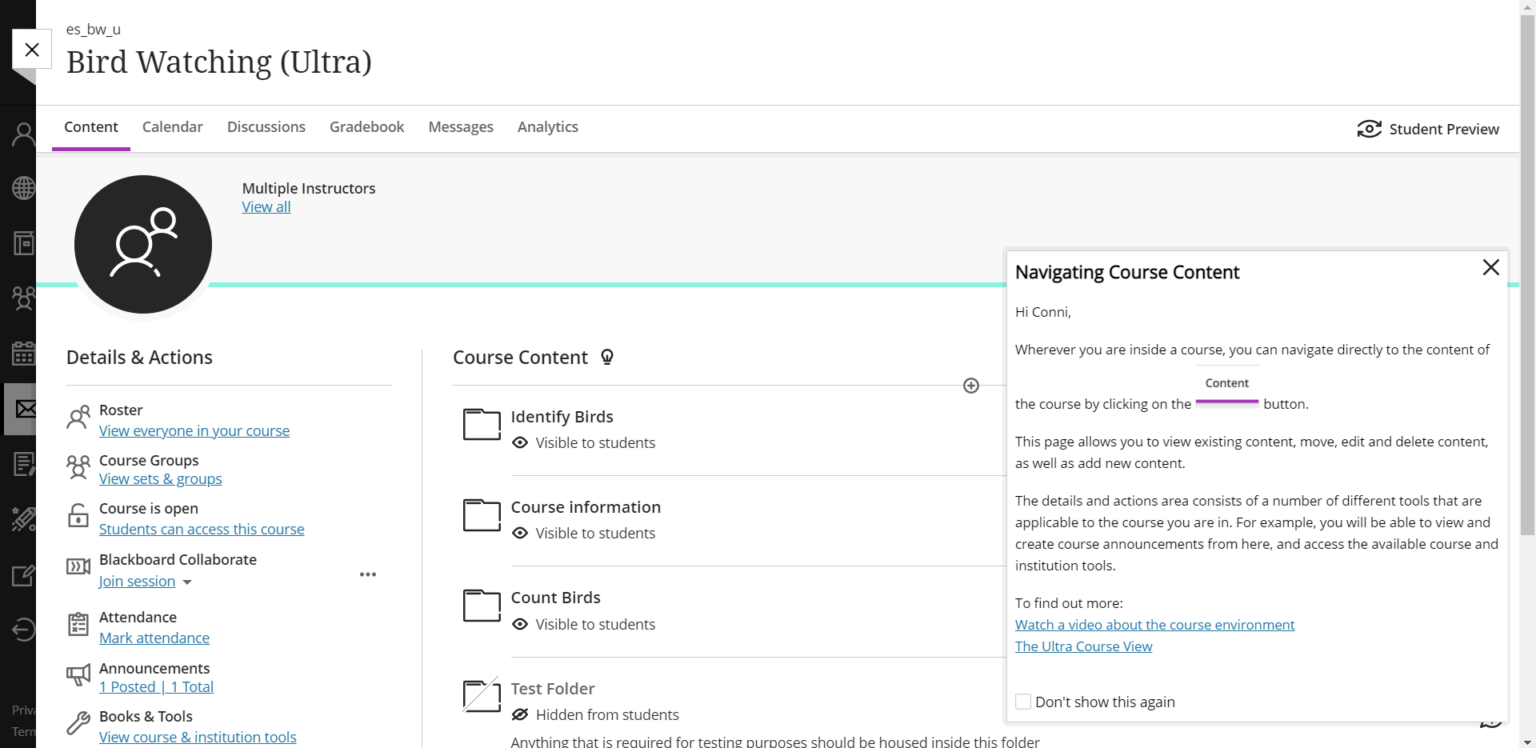Click the Course Groups icon
Image resolution: width=1536 pixels, height=748 pixels.
(x=78, y=467)
